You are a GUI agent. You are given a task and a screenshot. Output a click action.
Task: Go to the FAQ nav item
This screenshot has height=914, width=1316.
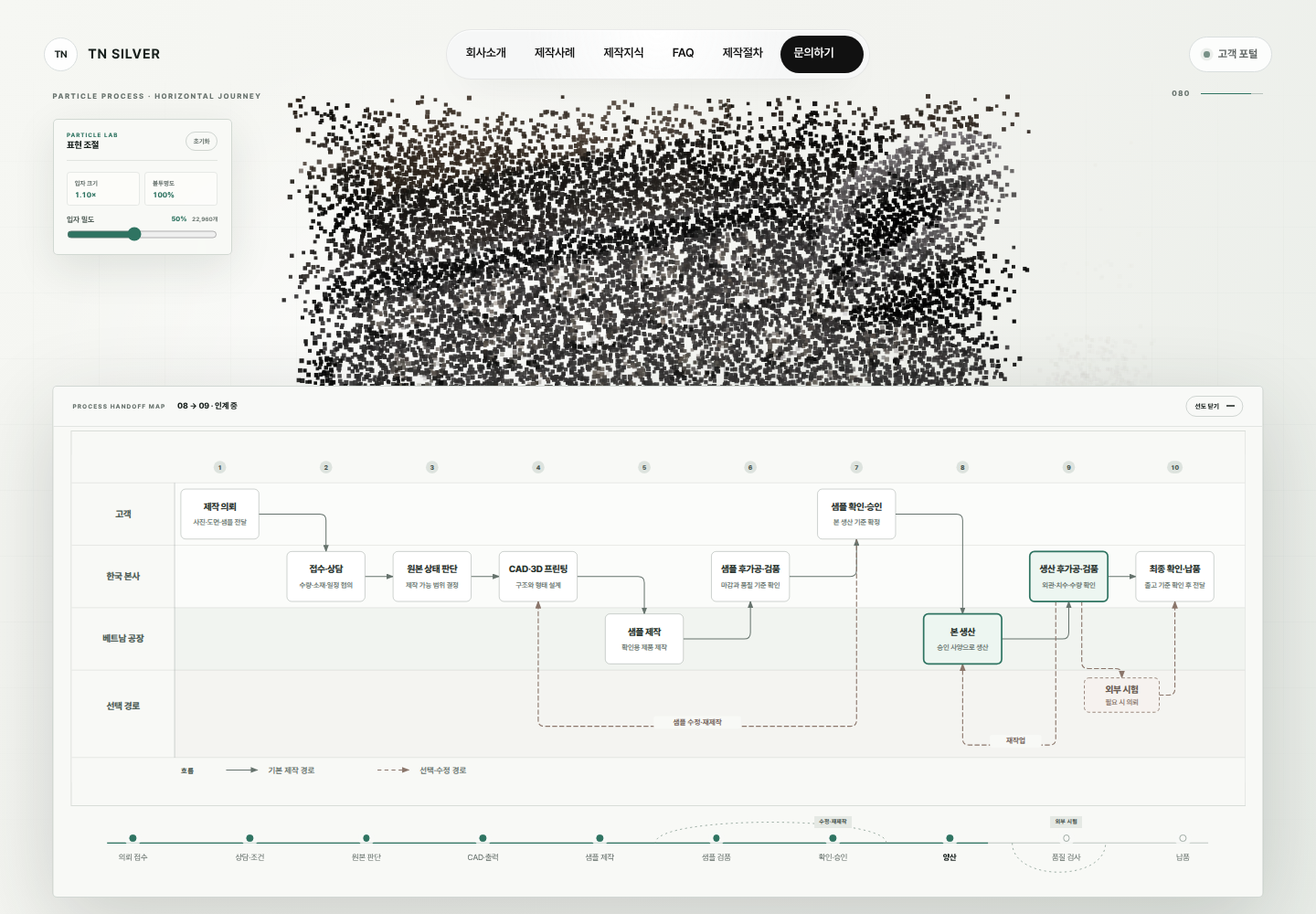pos(683,53)
